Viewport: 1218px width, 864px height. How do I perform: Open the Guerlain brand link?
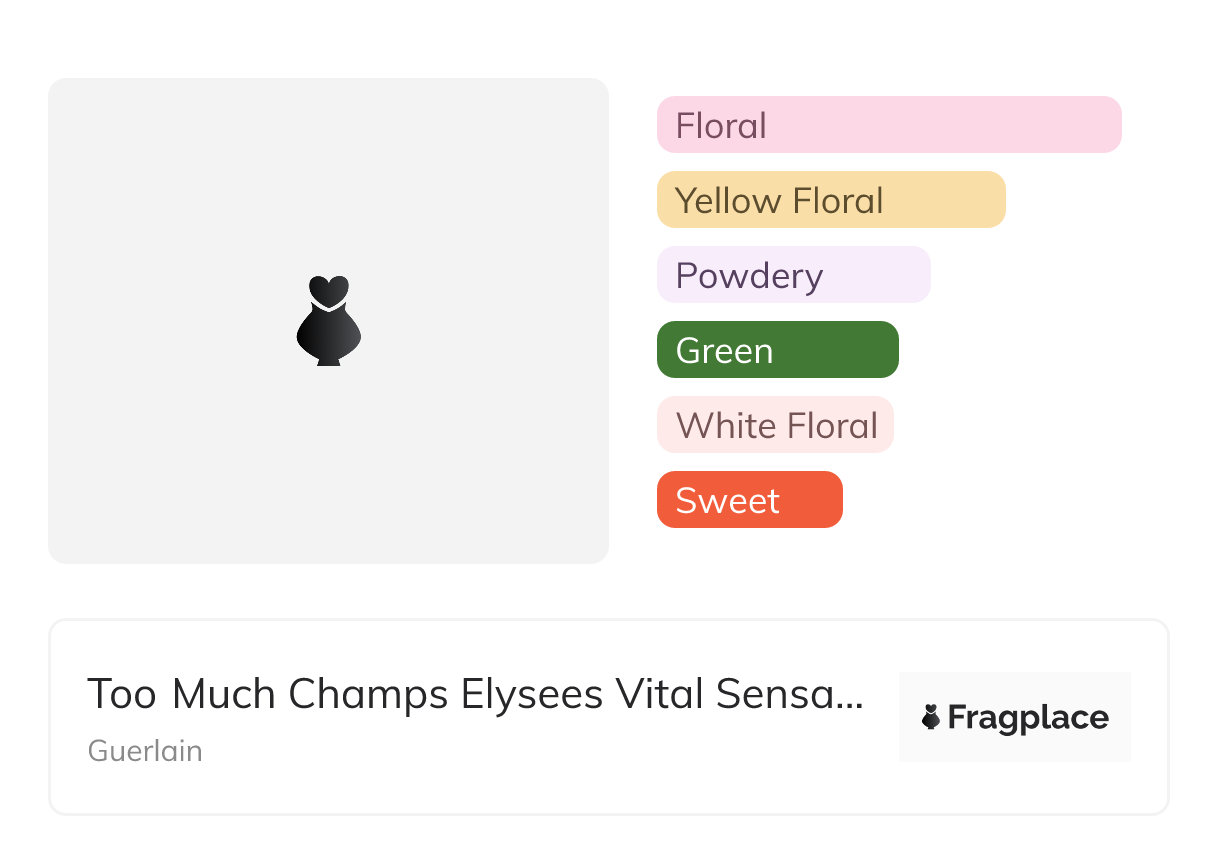pos(145,751)
